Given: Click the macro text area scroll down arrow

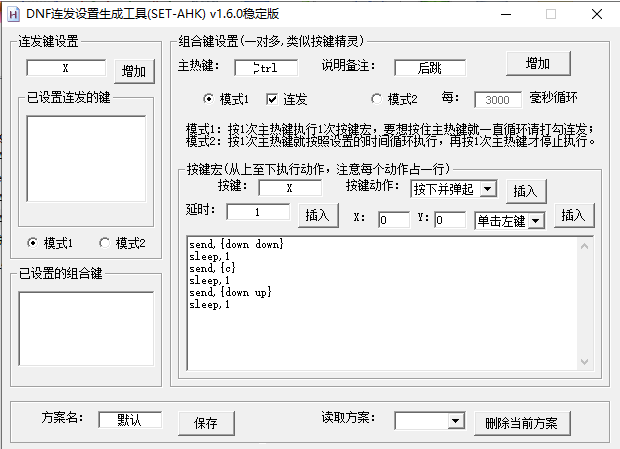Looking at the screenshot, I should pyautogui.click(x=585, y=362).
